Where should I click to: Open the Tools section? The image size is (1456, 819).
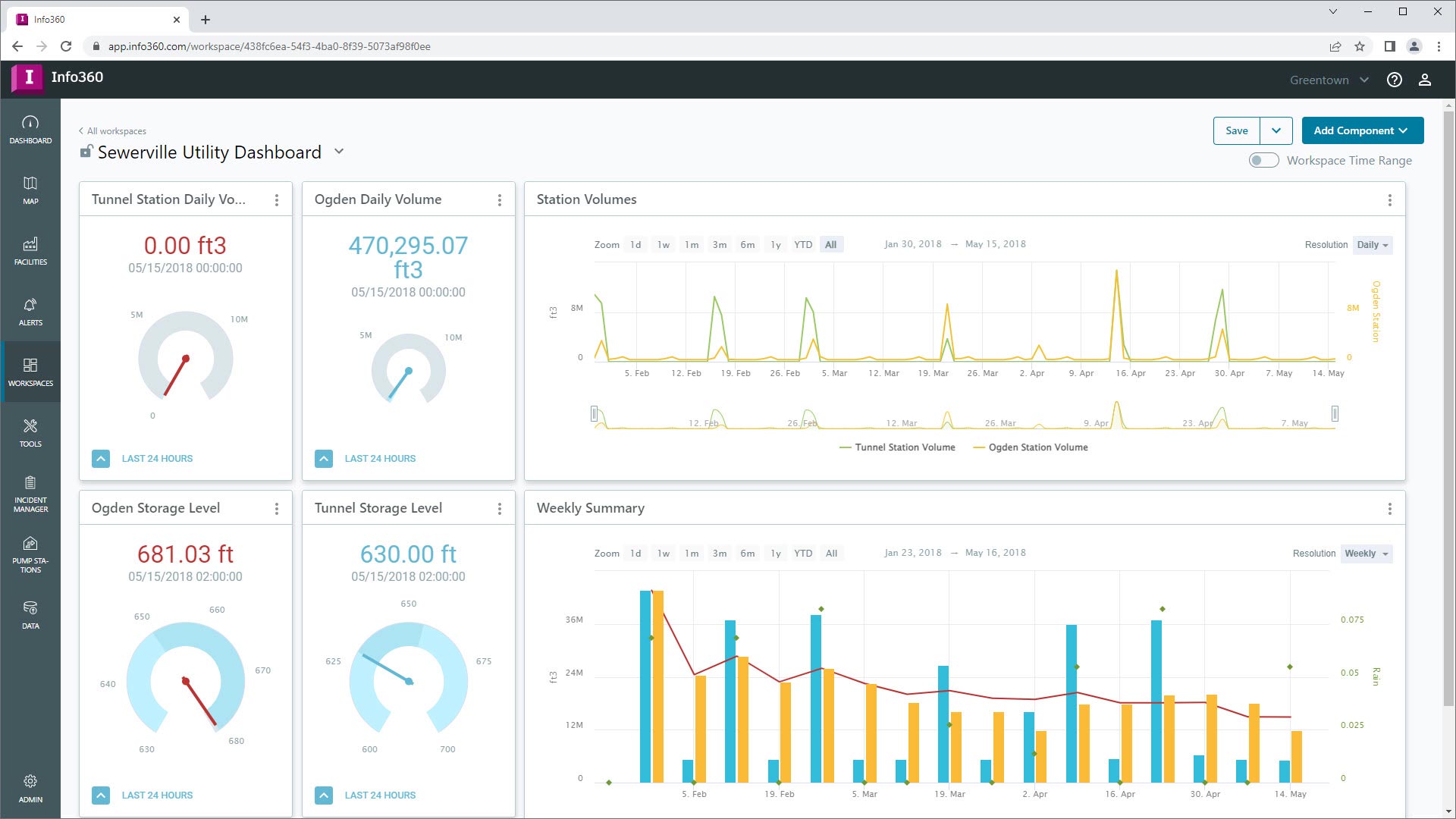30,432
